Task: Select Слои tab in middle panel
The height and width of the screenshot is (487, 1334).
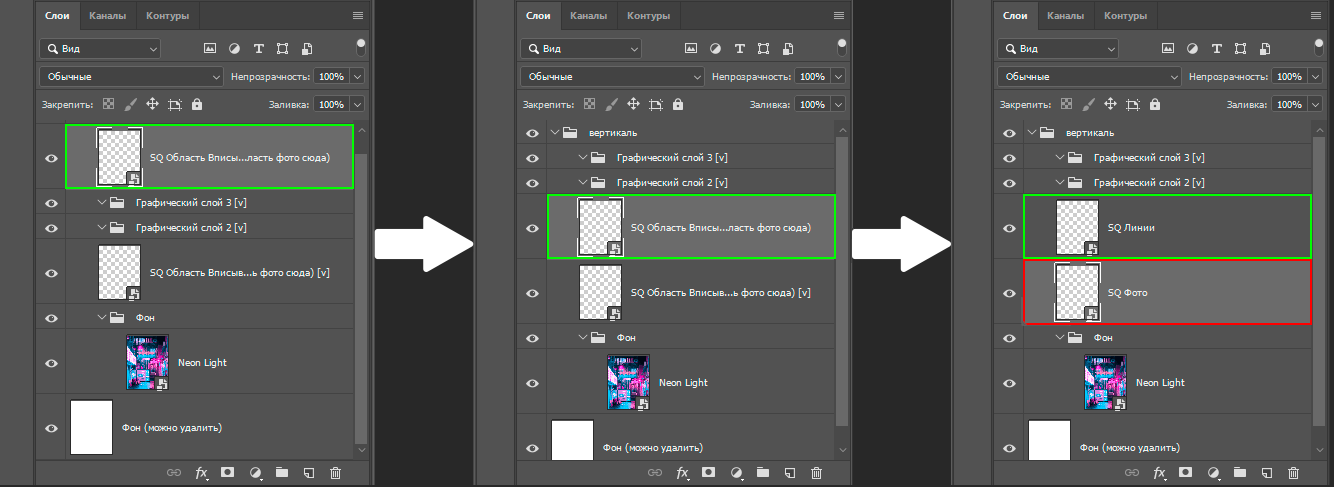Action: click(539, 16)
